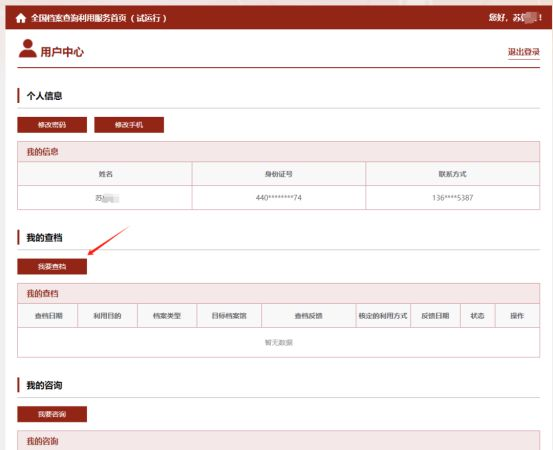The height and width of the screenshot is (450, 553).
Task: Click the 目标档案馆 column header
Action: pyautogui.click(x=229, y=316)
